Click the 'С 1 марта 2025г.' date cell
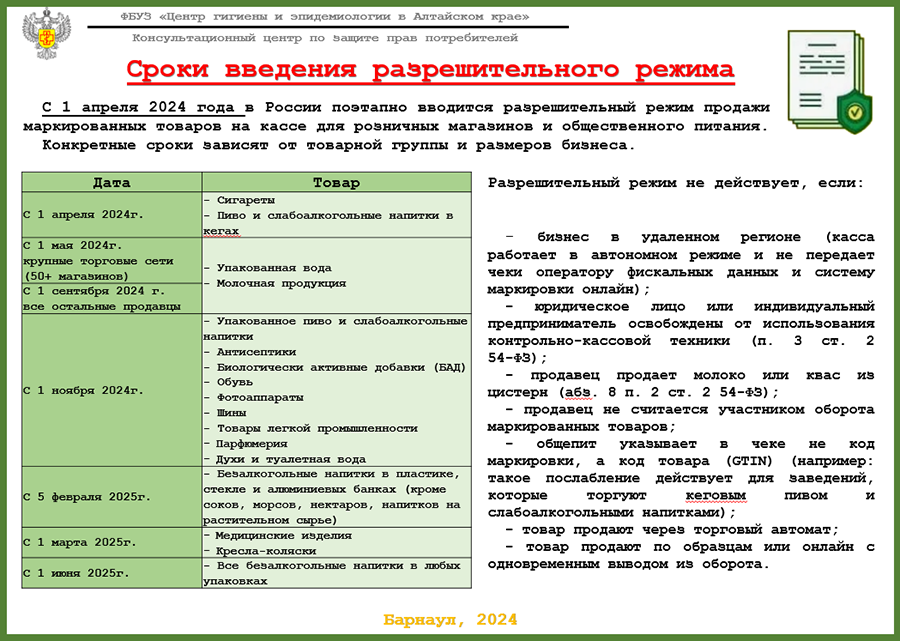 click(x=84, y=542)
